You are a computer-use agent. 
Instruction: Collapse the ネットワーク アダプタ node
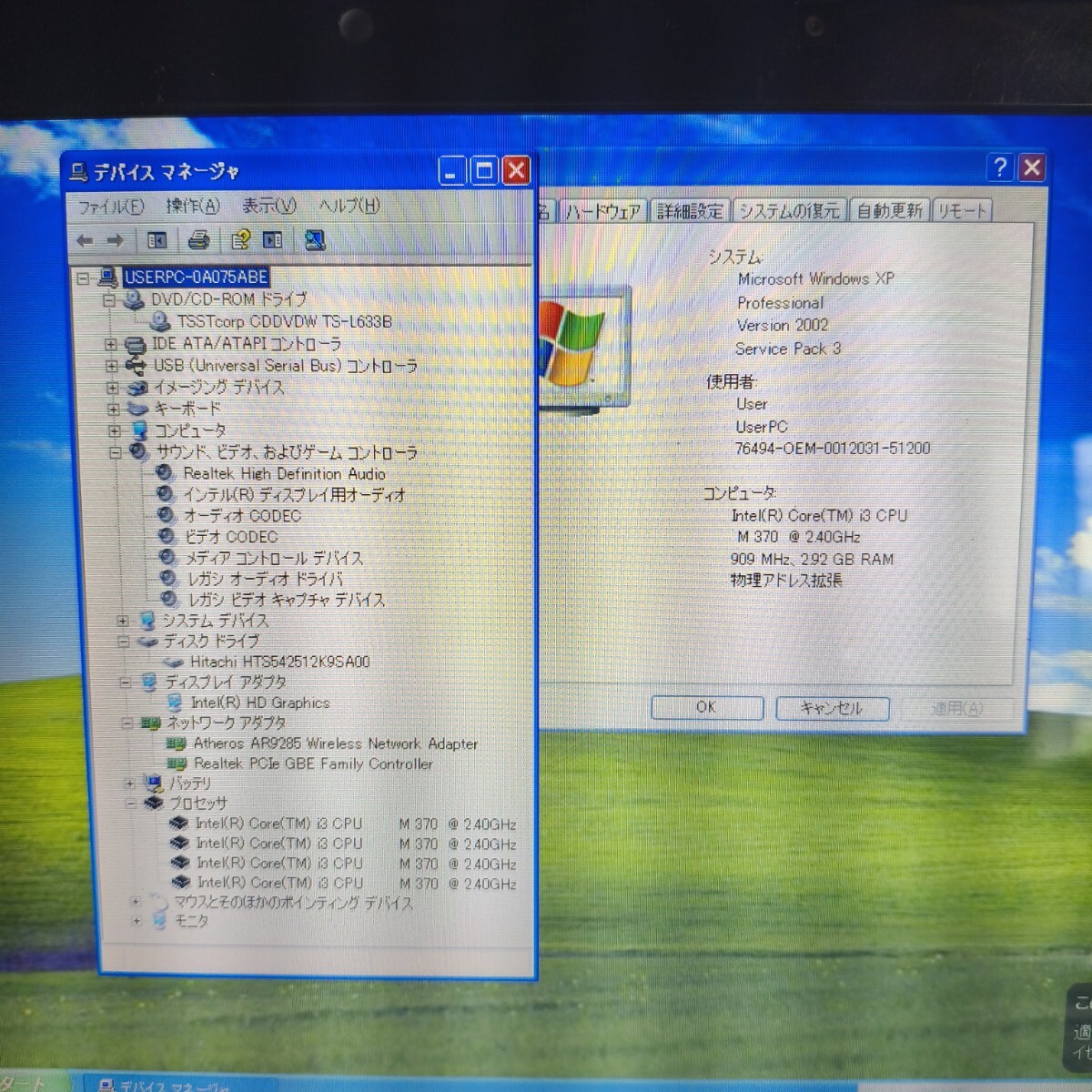click(x=126, y=723)
